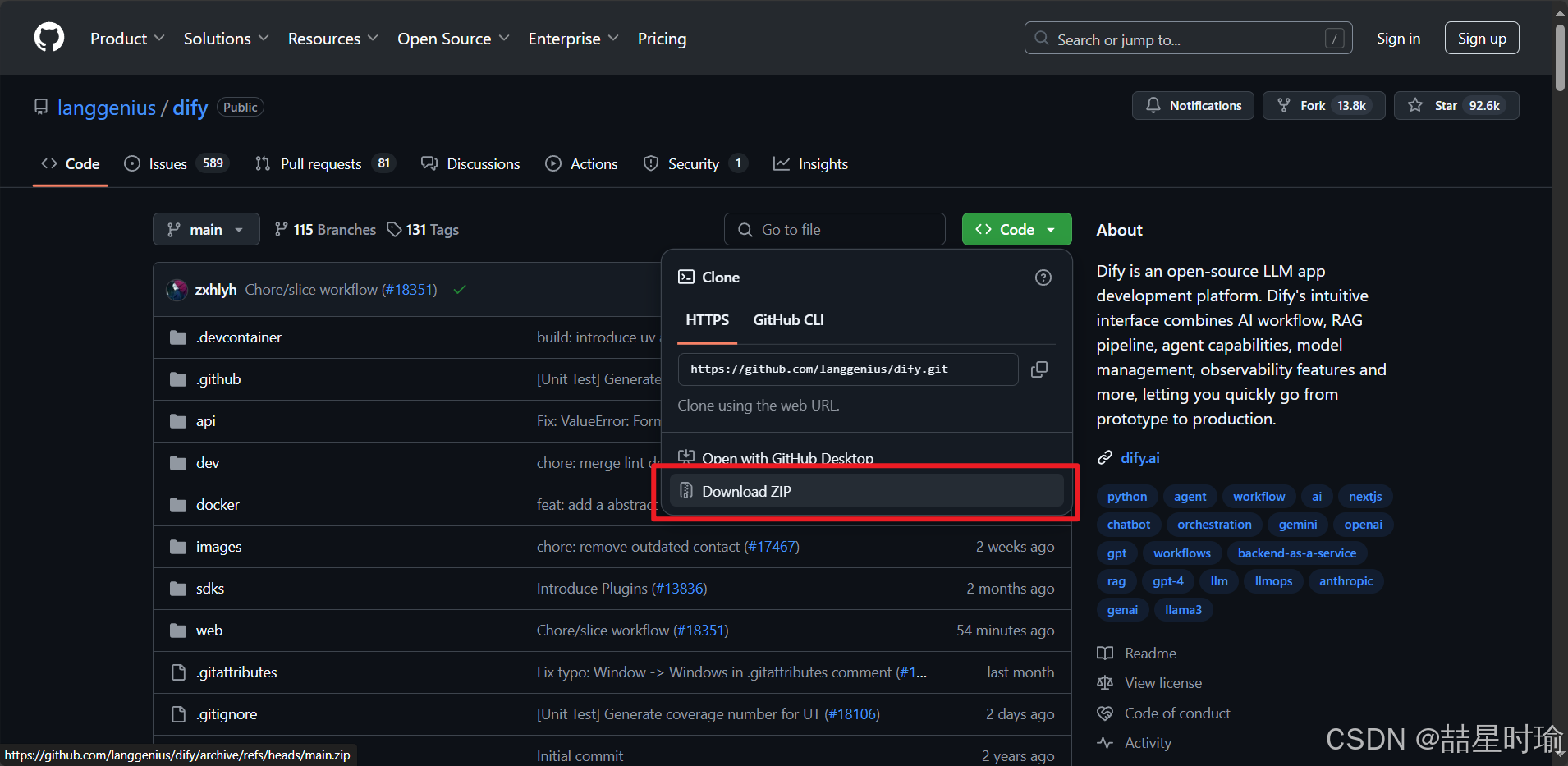Select the GitHub CLI clone tab

788,320
